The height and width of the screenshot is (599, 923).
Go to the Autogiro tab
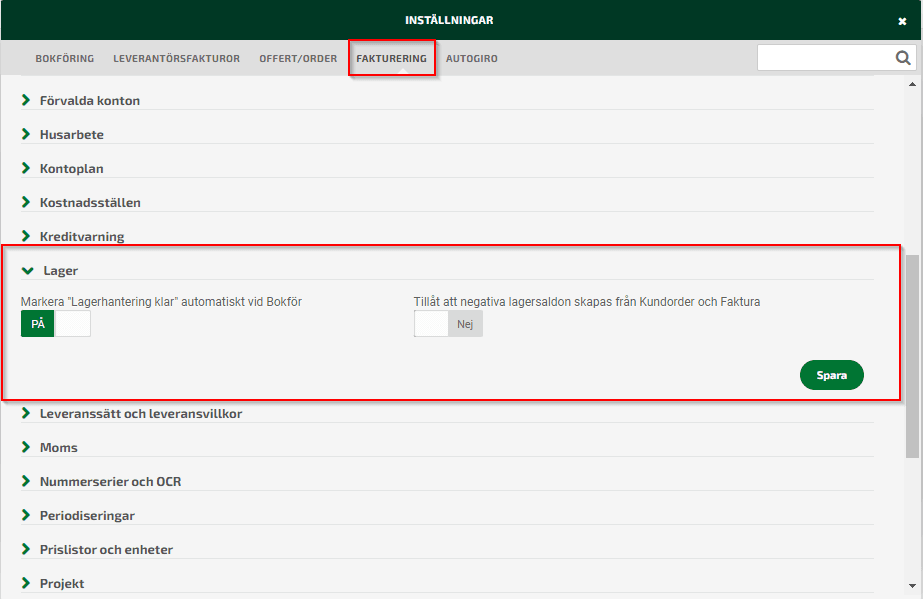472,58
